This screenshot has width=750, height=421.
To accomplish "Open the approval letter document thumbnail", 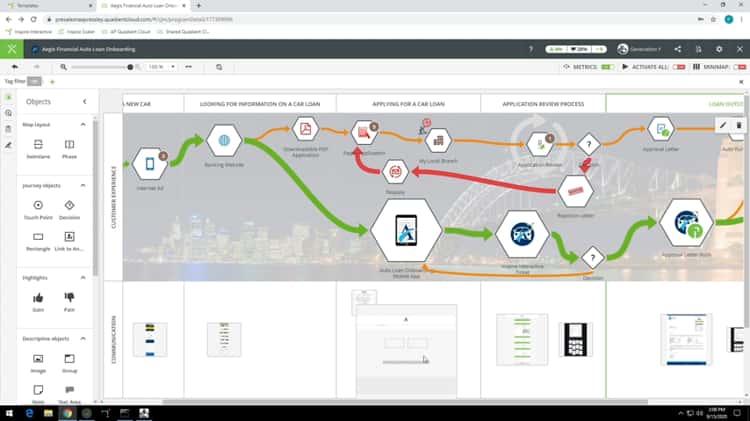I will click(686, 340).
